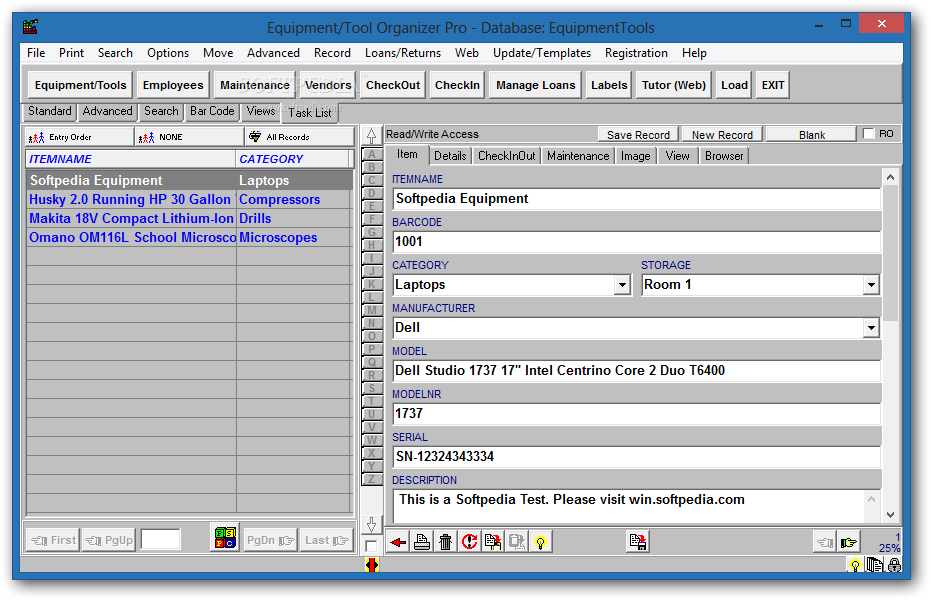931x600 pixels.
Task: Click the Labels toolbar button
Action: click(x=609, y=85)
